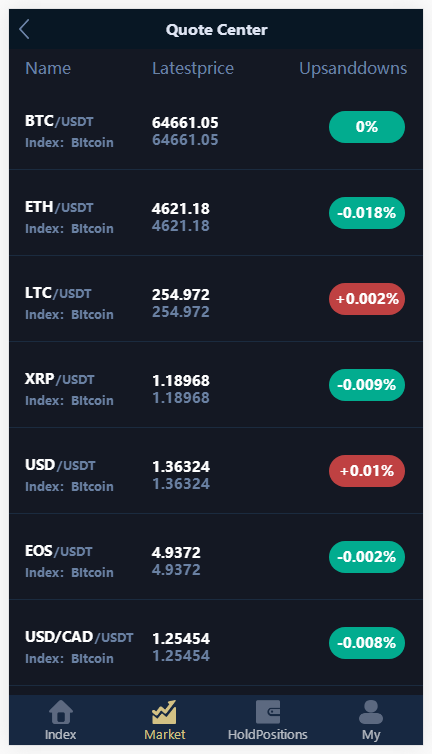Image resolution: width=432 pixels, height=754 pixels.
Task: Open the BTC/USDT pair row
Action: tap(216, 127)
